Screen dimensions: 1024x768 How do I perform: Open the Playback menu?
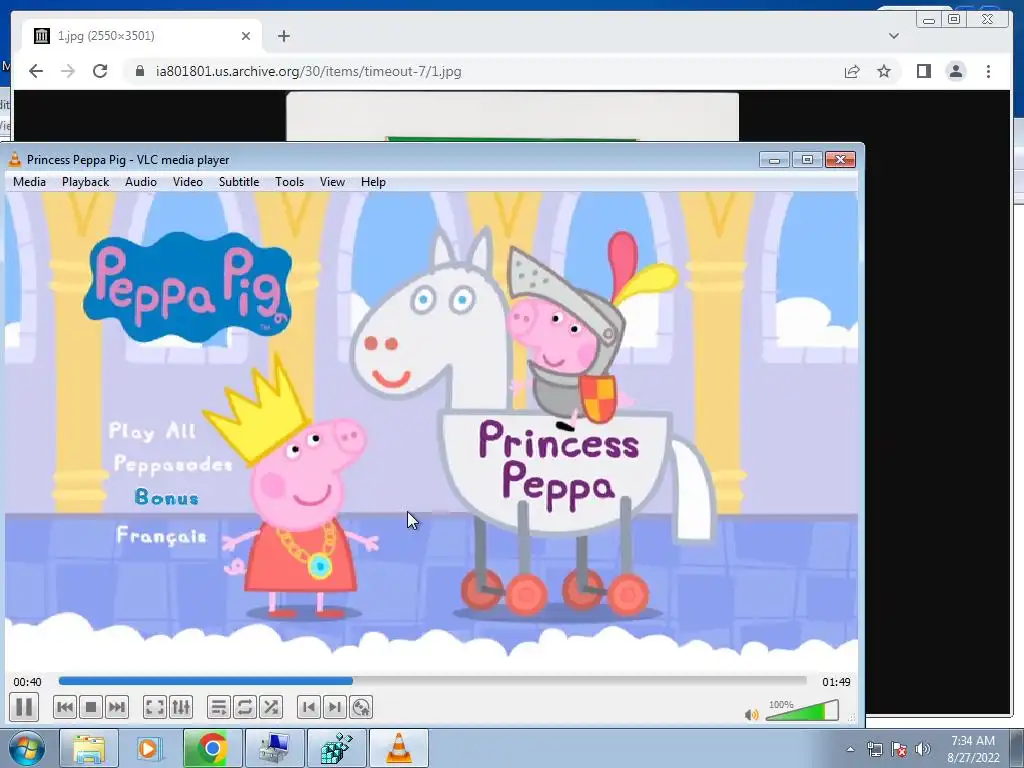[x=86, y=182]
